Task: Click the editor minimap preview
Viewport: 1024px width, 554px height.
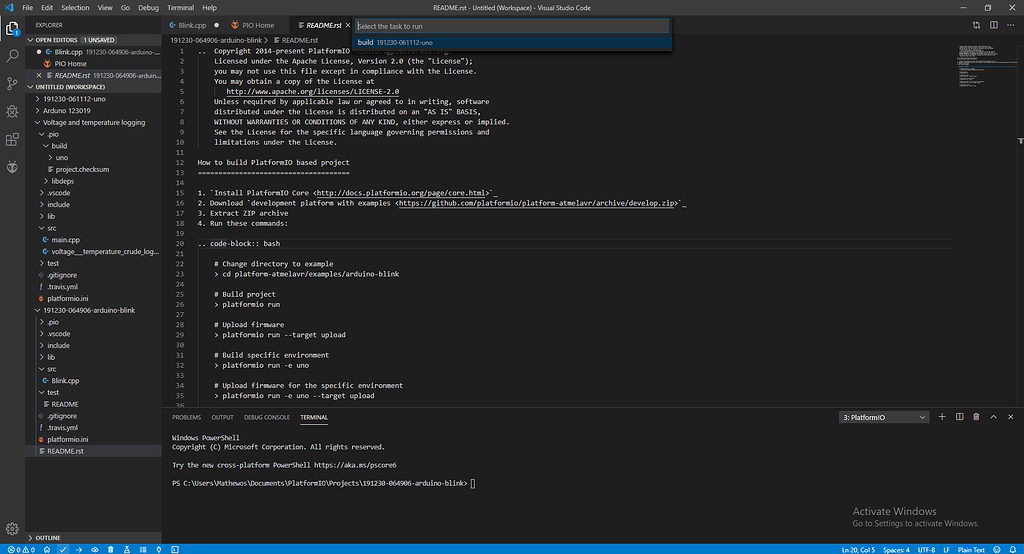Action: [987, 65]
